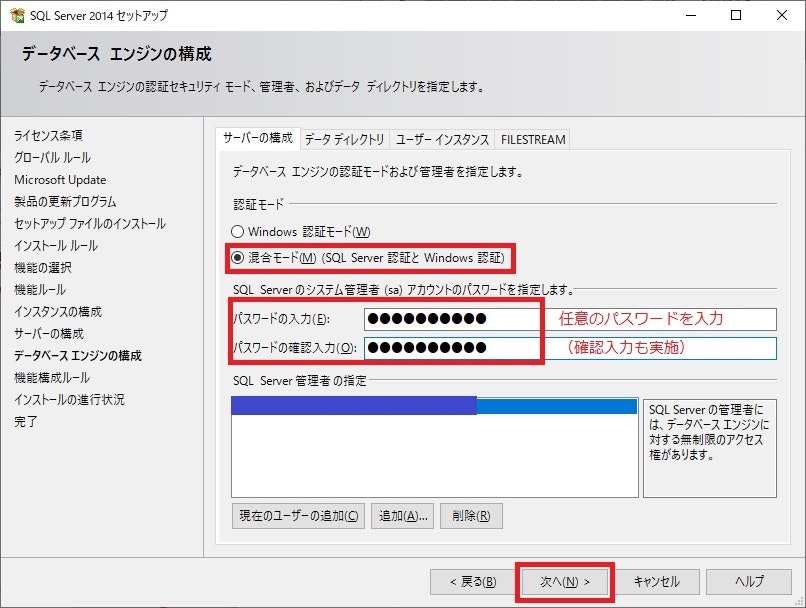Click 機能ルール step in sidebar
The width and height of the screenshot is (806, 608).
tap(40, 289)
